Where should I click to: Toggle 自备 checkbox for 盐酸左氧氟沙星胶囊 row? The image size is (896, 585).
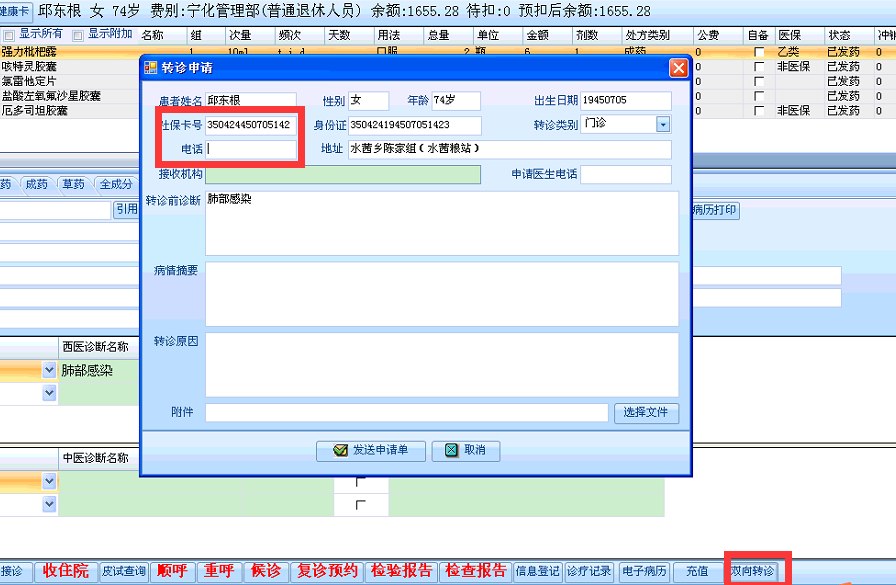pos(759,96)
